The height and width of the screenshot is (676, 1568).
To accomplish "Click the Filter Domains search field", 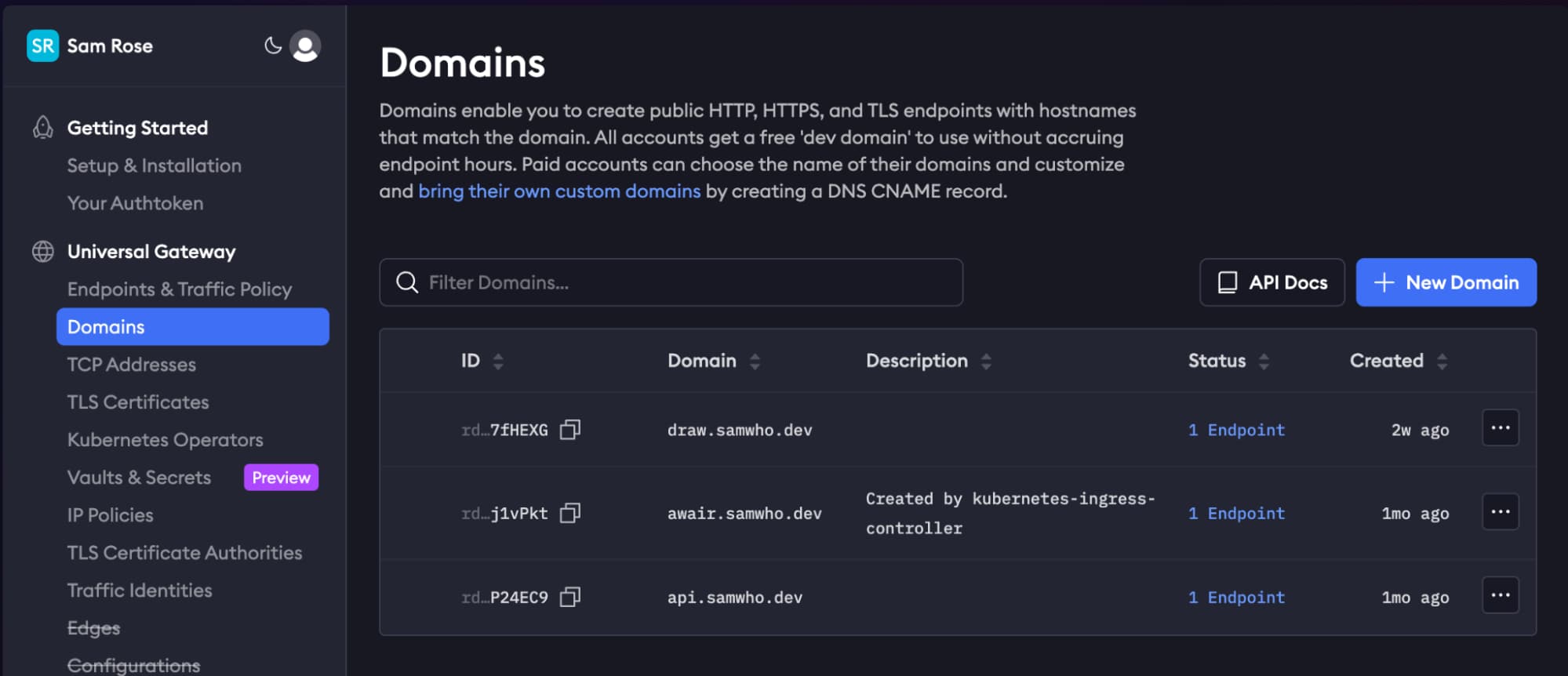I will (671, 282).
